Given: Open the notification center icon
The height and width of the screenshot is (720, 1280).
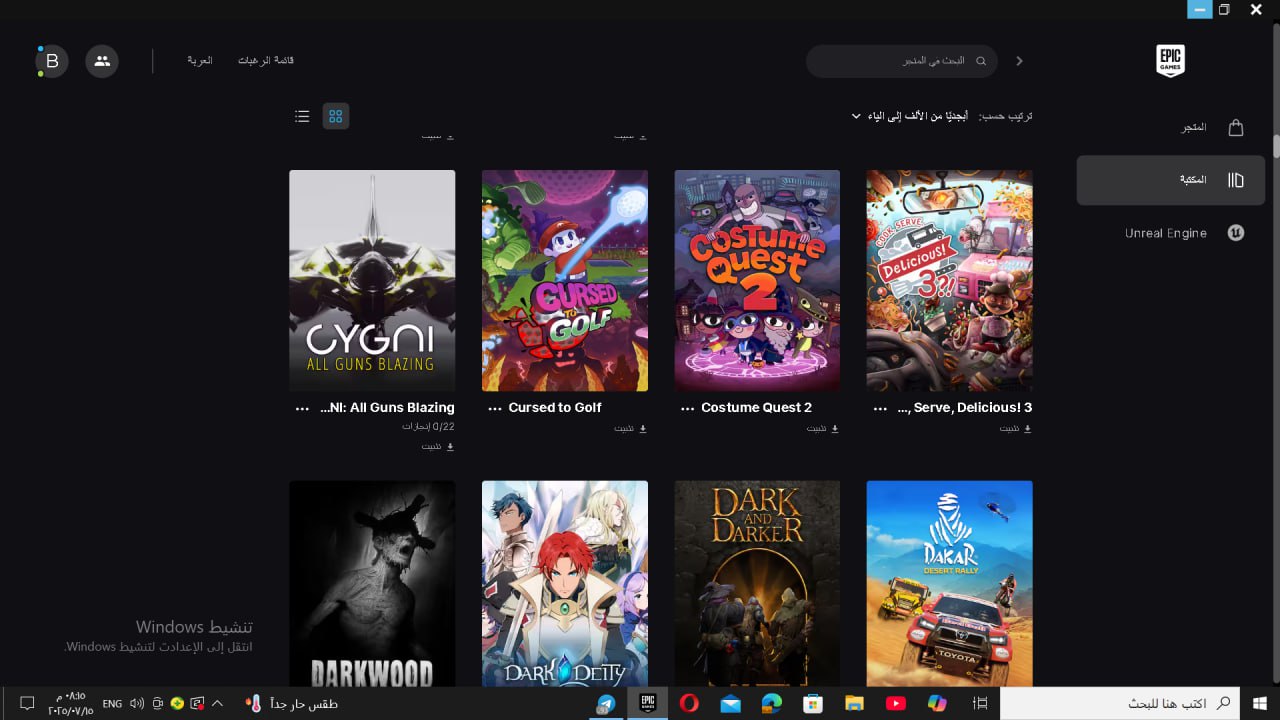Looking at the screenshot, I should [x=27, y=703].
